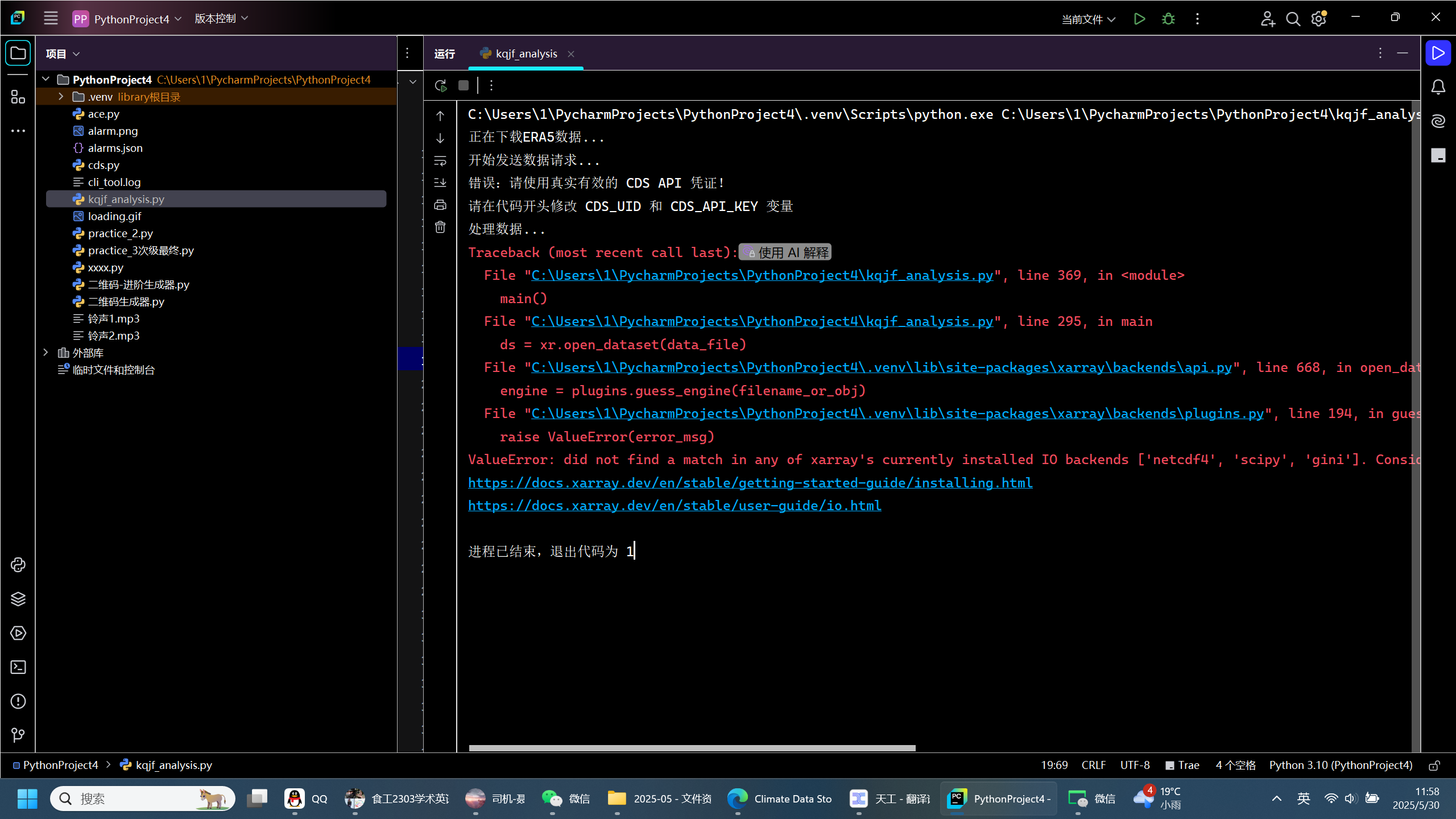Rerun kqjf_analysis with the rerun icon
1456x819 pixels.
pyautogui.click(x=440, y=85)
